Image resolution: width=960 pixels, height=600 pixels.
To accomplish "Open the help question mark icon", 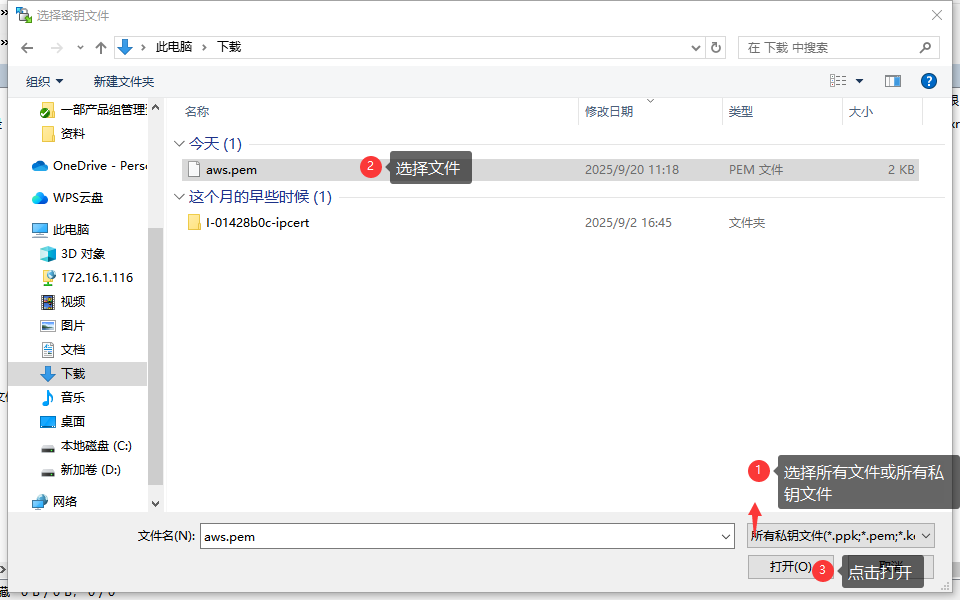I will pos(928,81).
